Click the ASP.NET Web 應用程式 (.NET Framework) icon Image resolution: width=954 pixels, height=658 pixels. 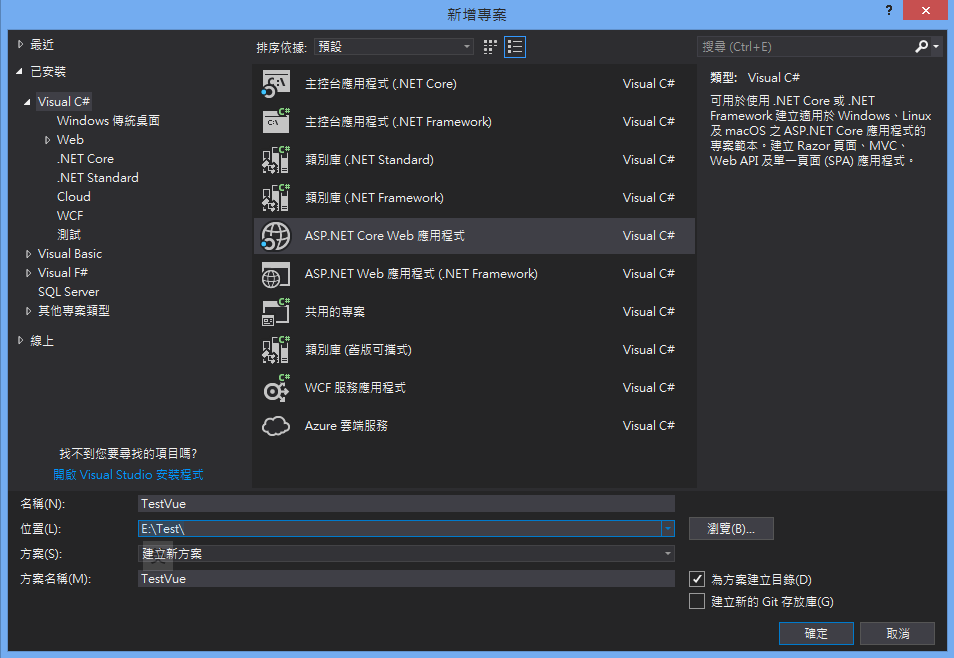(276, 274)
